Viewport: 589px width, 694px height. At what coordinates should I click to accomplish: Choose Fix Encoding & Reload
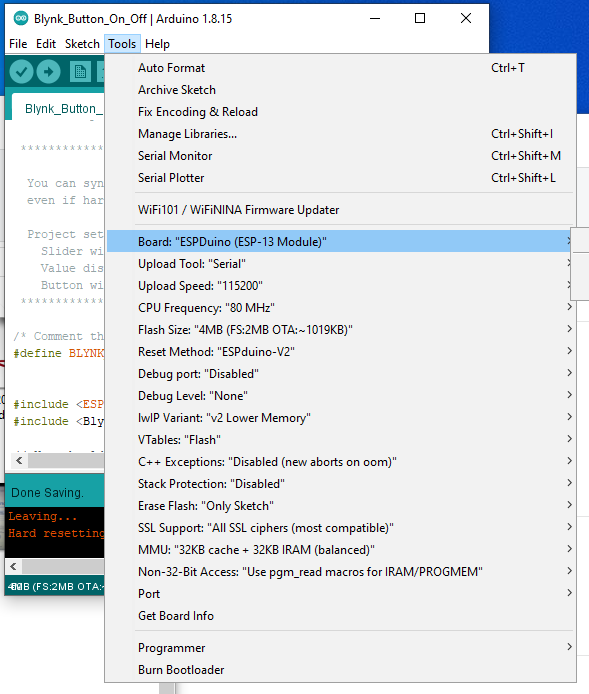click(x=341, y=112)
